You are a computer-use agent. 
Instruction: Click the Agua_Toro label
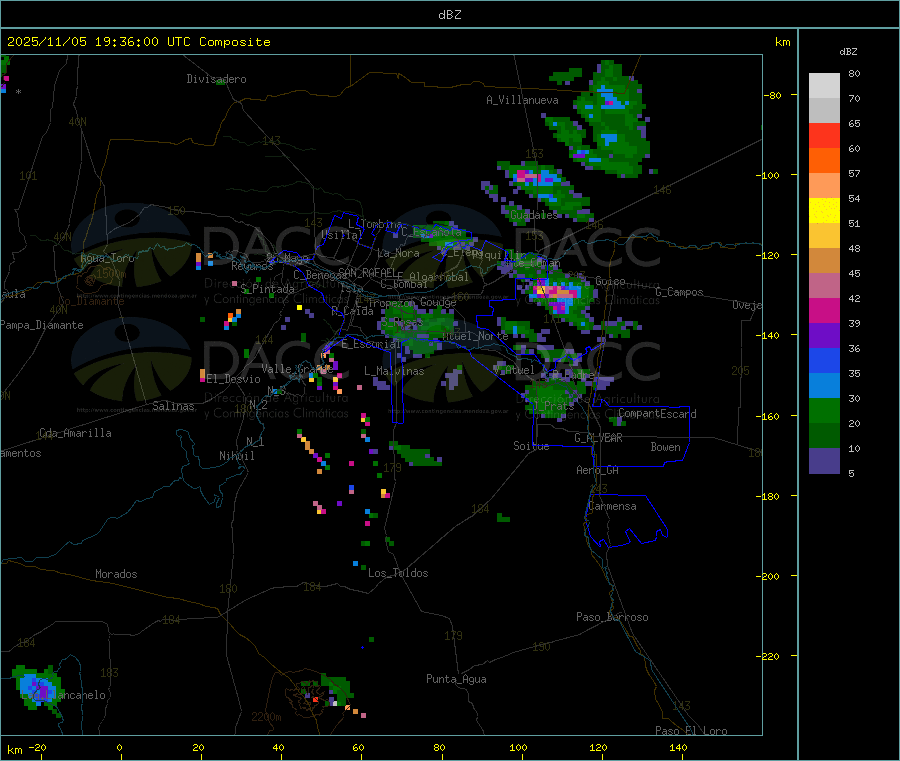coord(107,258)
